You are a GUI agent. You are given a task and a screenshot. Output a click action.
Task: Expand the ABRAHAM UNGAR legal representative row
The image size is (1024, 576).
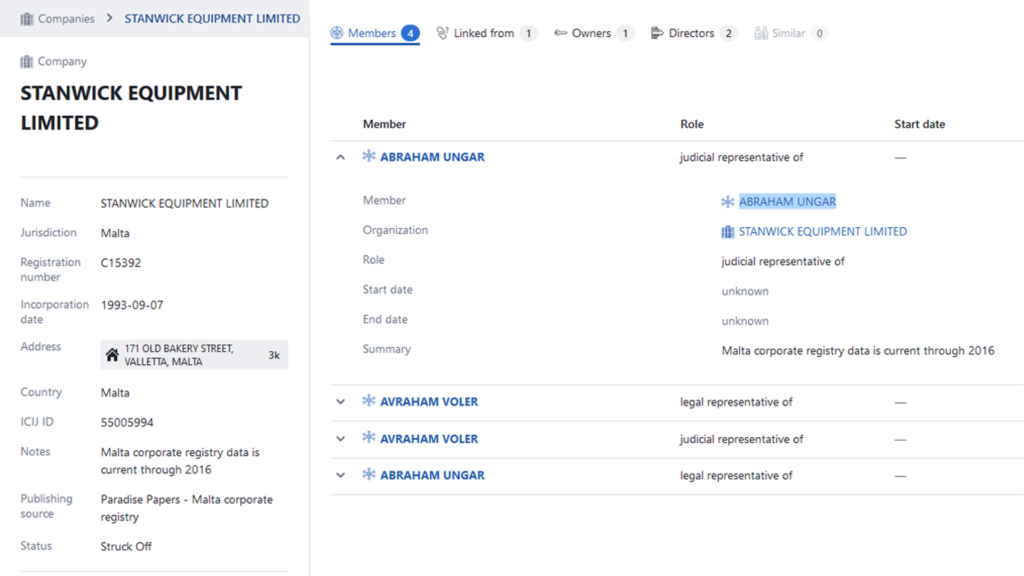(340, 475)
